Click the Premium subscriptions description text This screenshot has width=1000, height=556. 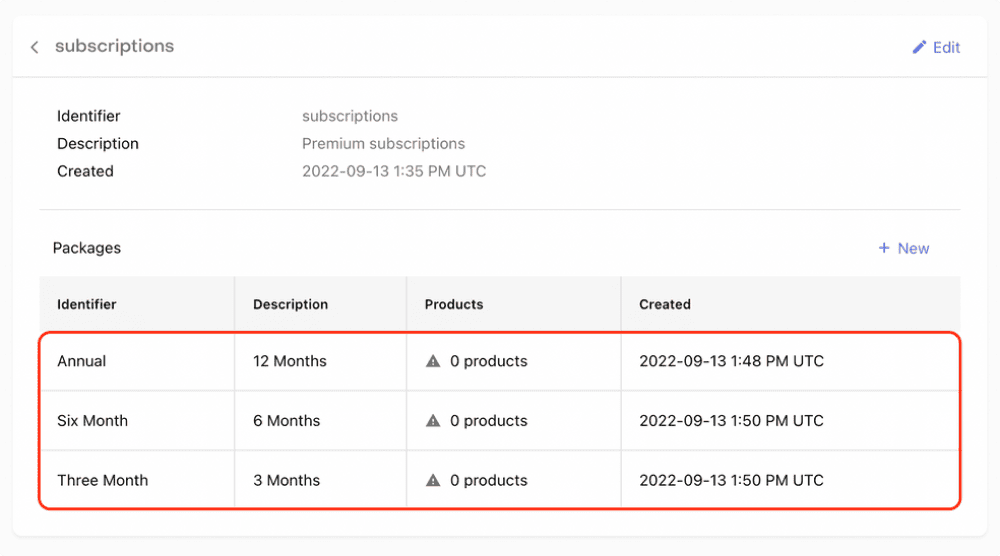coord(383,143)
